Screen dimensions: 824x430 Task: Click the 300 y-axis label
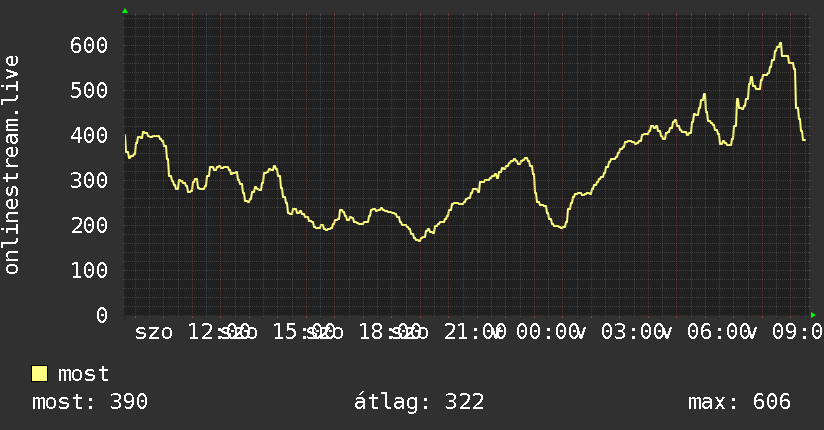click(x=89, y=180)
